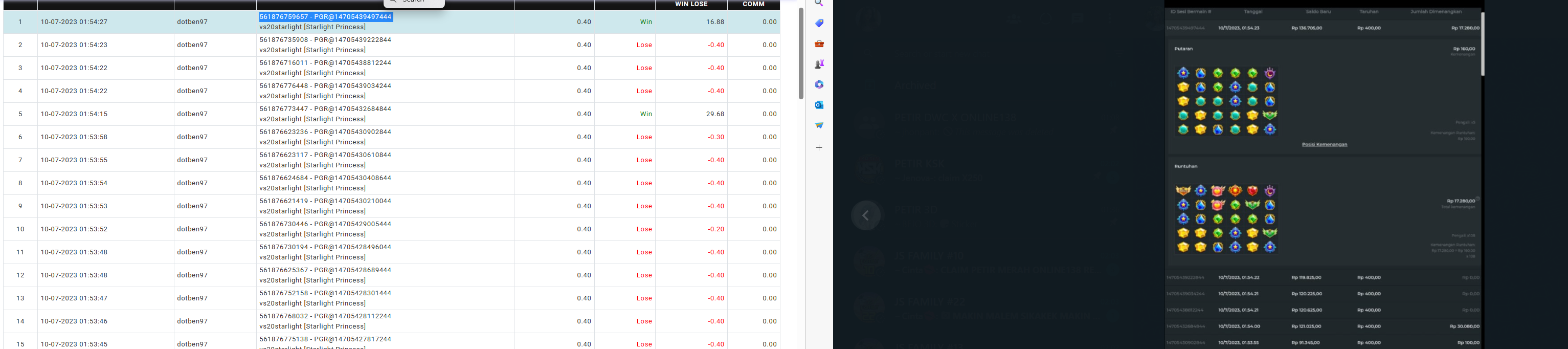
Task: Open the search icon in the browser sidebar
Action: tap(819, 3)
